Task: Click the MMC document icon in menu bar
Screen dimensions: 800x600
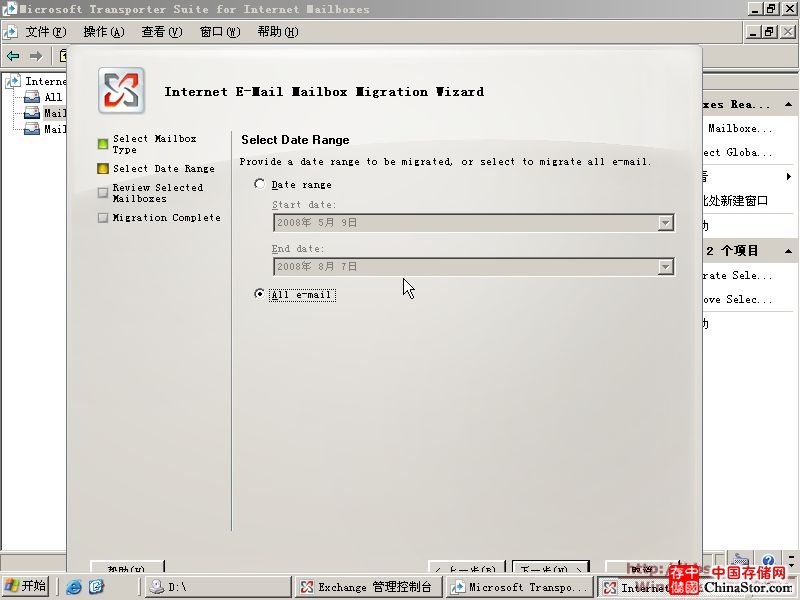Action: pos(10,32)
